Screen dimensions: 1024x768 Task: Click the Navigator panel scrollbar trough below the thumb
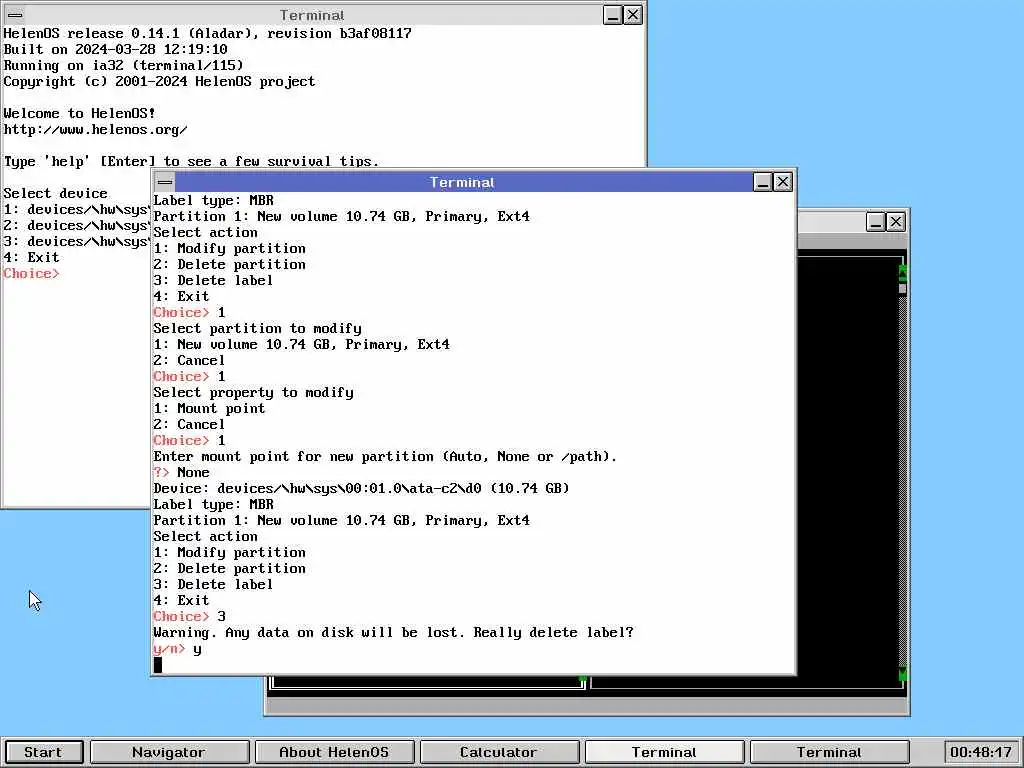[903, 480]
